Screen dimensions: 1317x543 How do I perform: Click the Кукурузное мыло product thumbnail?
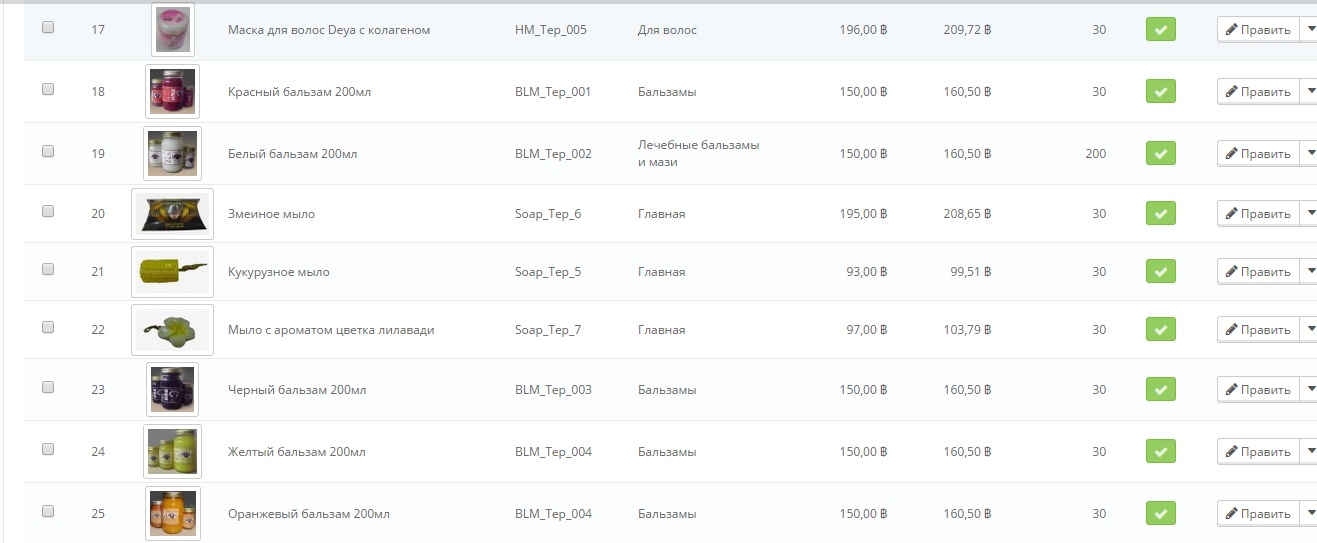point(172,272)
